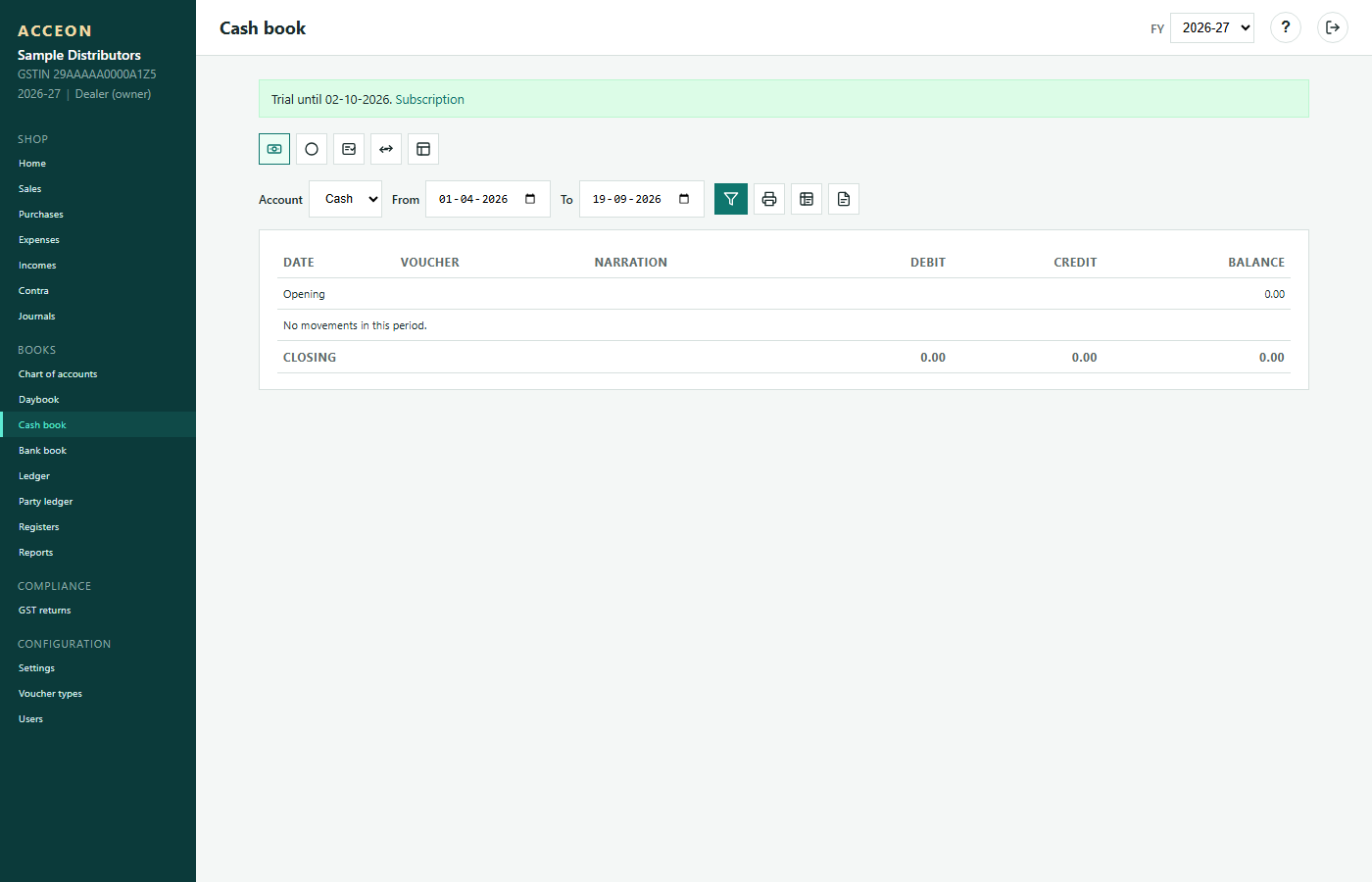Image resolution: width=1372 pixels, height=882 pixels.
Task: Open the From date calendar picker
Action: pyautogui.click(x=530, y=199)
